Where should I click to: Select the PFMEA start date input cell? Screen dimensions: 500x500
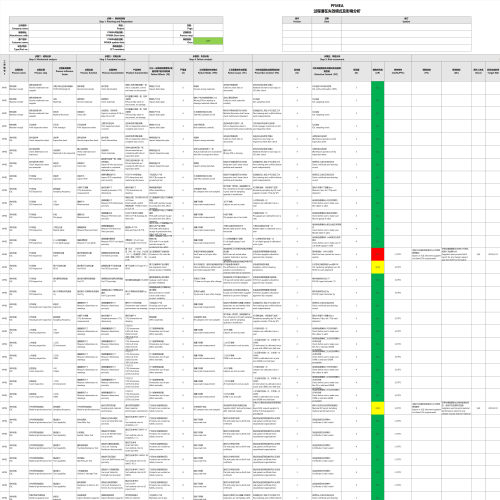[149, 34]
